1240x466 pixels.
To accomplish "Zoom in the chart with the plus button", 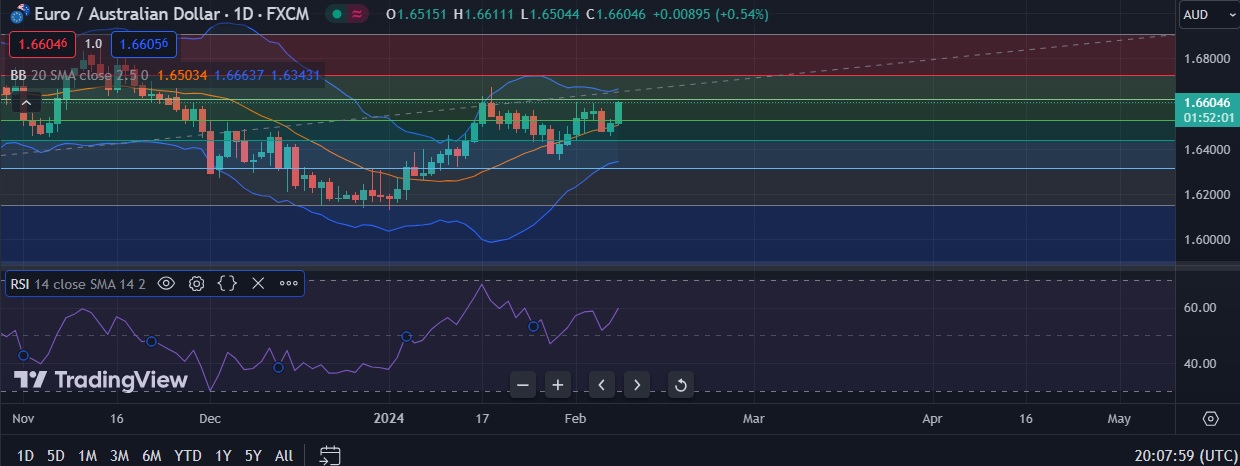I will [x=558, y=384].
